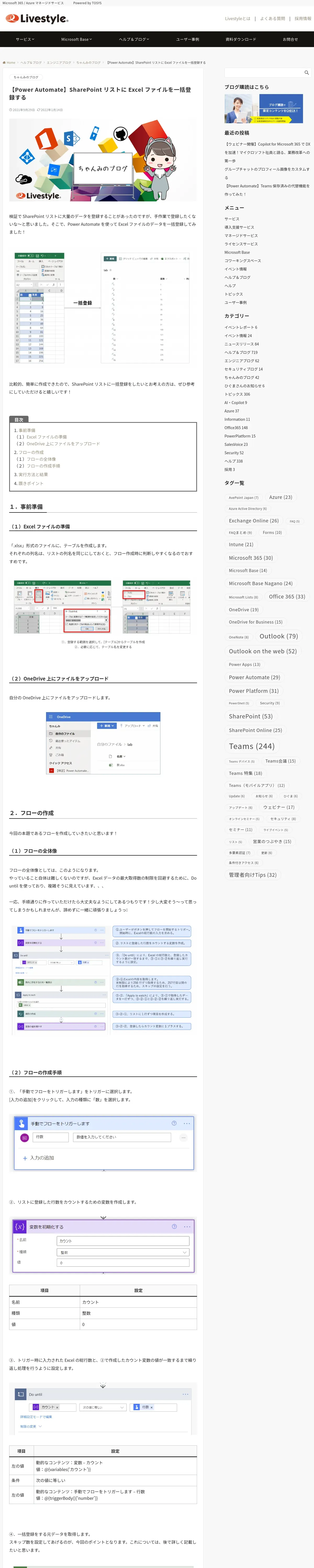Select Azure (23) tag

click(x=281, y=497)
